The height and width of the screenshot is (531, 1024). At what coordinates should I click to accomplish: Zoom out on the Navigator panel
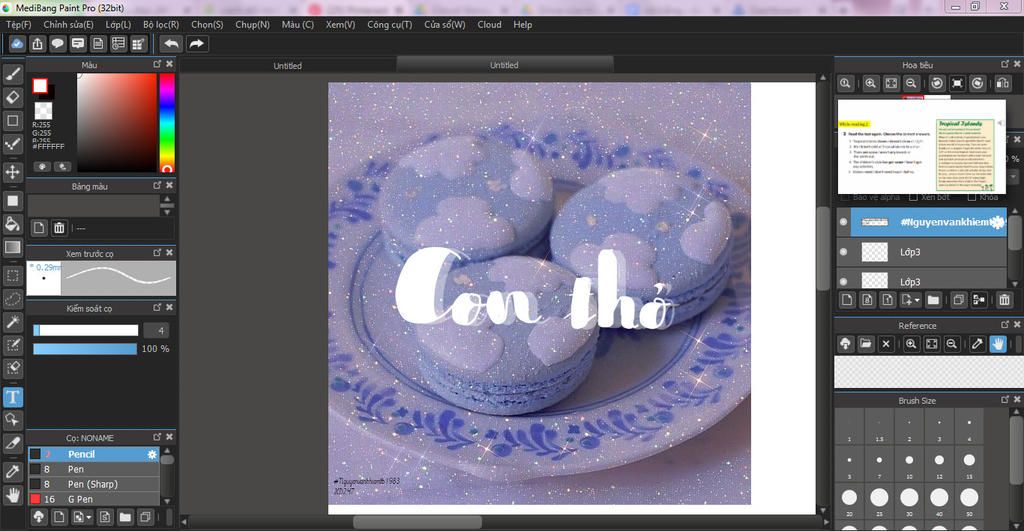point(911,84)
